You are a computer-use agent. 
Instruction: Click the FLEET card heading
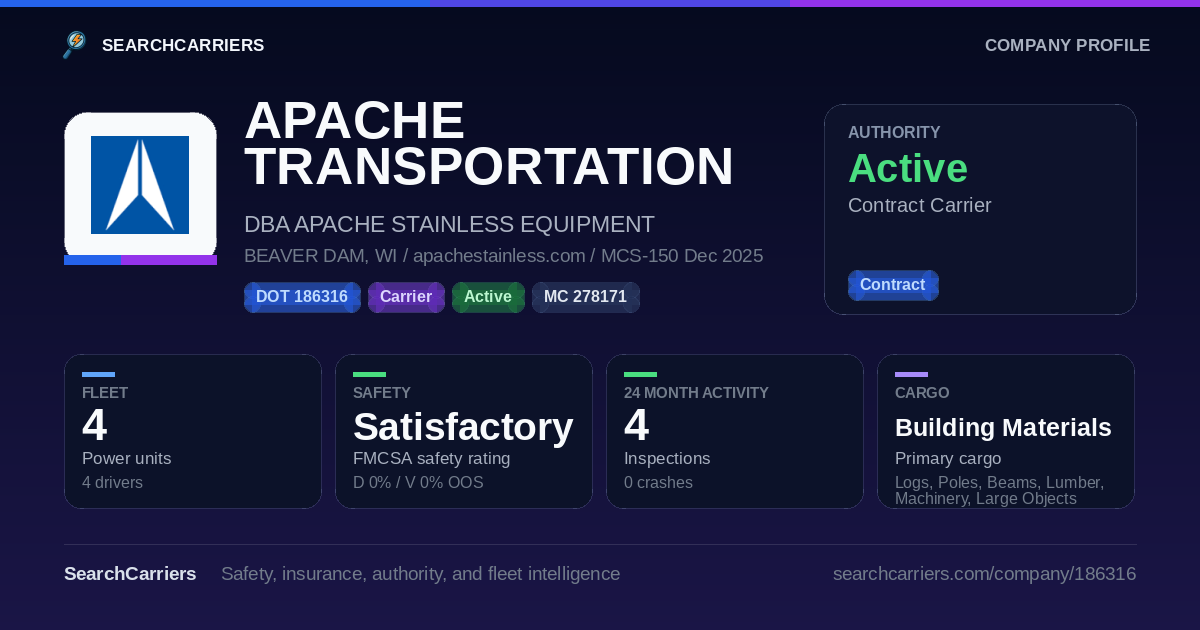point(105,393)
